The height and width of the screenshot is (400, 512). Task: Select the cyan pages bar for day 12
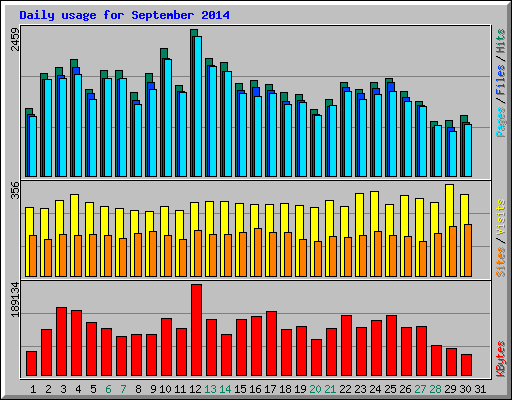tap(198, 106)
